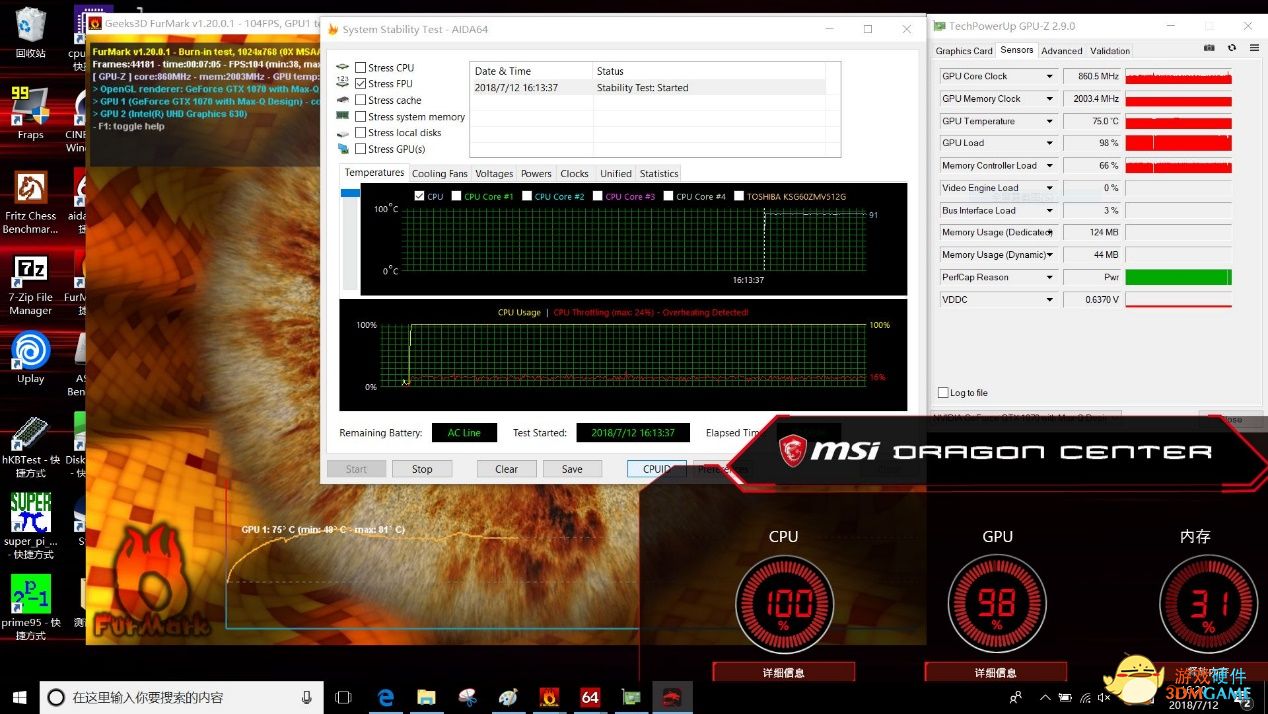Switch to the Clocks tab
Screen dimensions: 1268x714
tap(574, 174)
